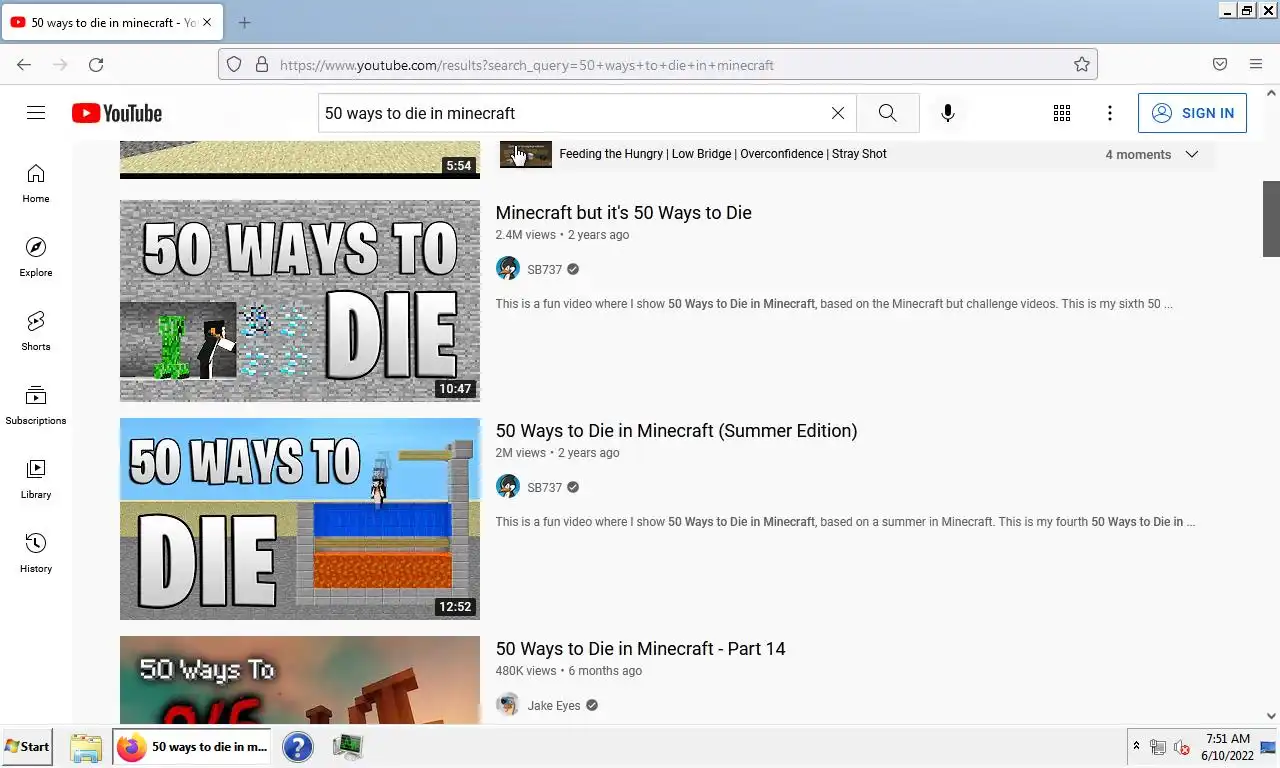
Task: Go back with the browser back arrow
Action: (24, 64)
